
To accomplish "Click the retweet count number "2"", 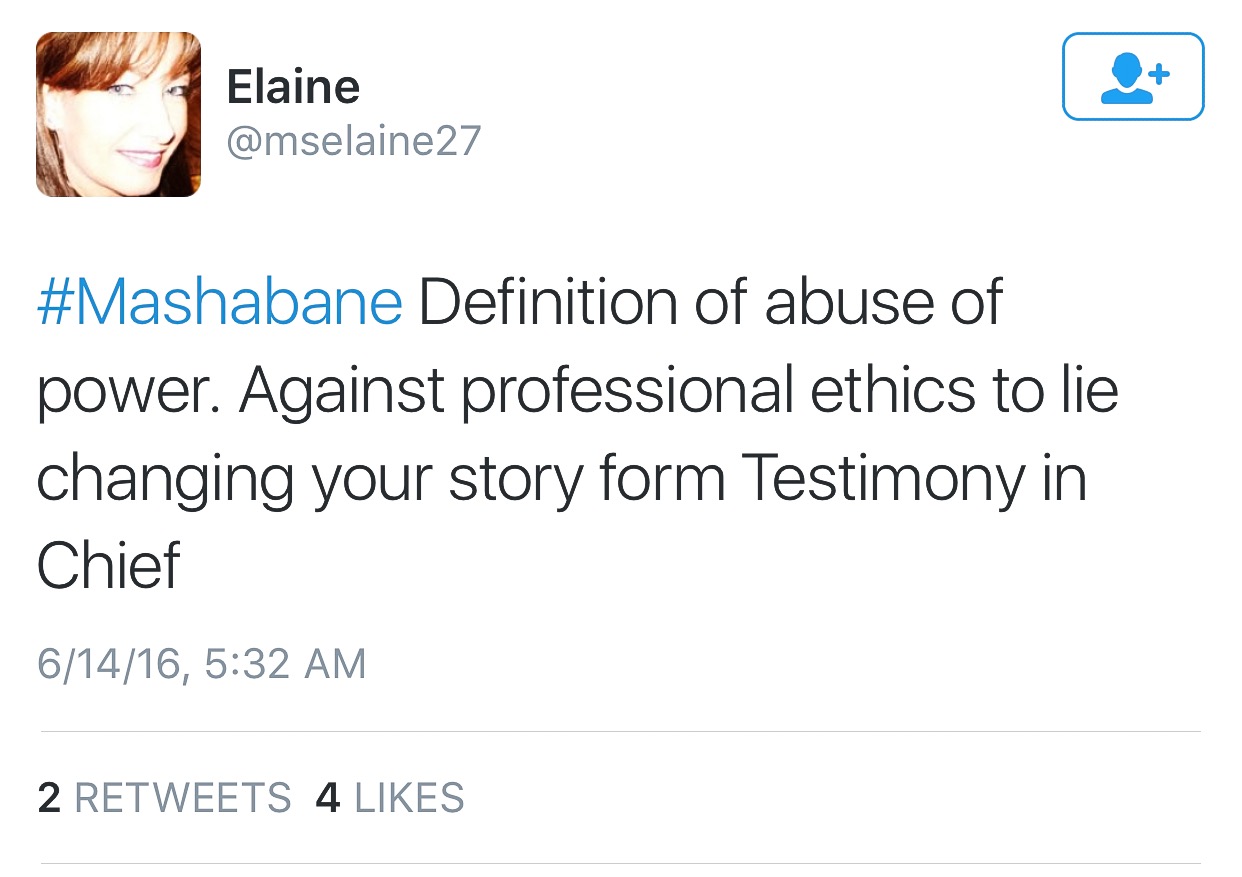I will (x=49, y=798).
